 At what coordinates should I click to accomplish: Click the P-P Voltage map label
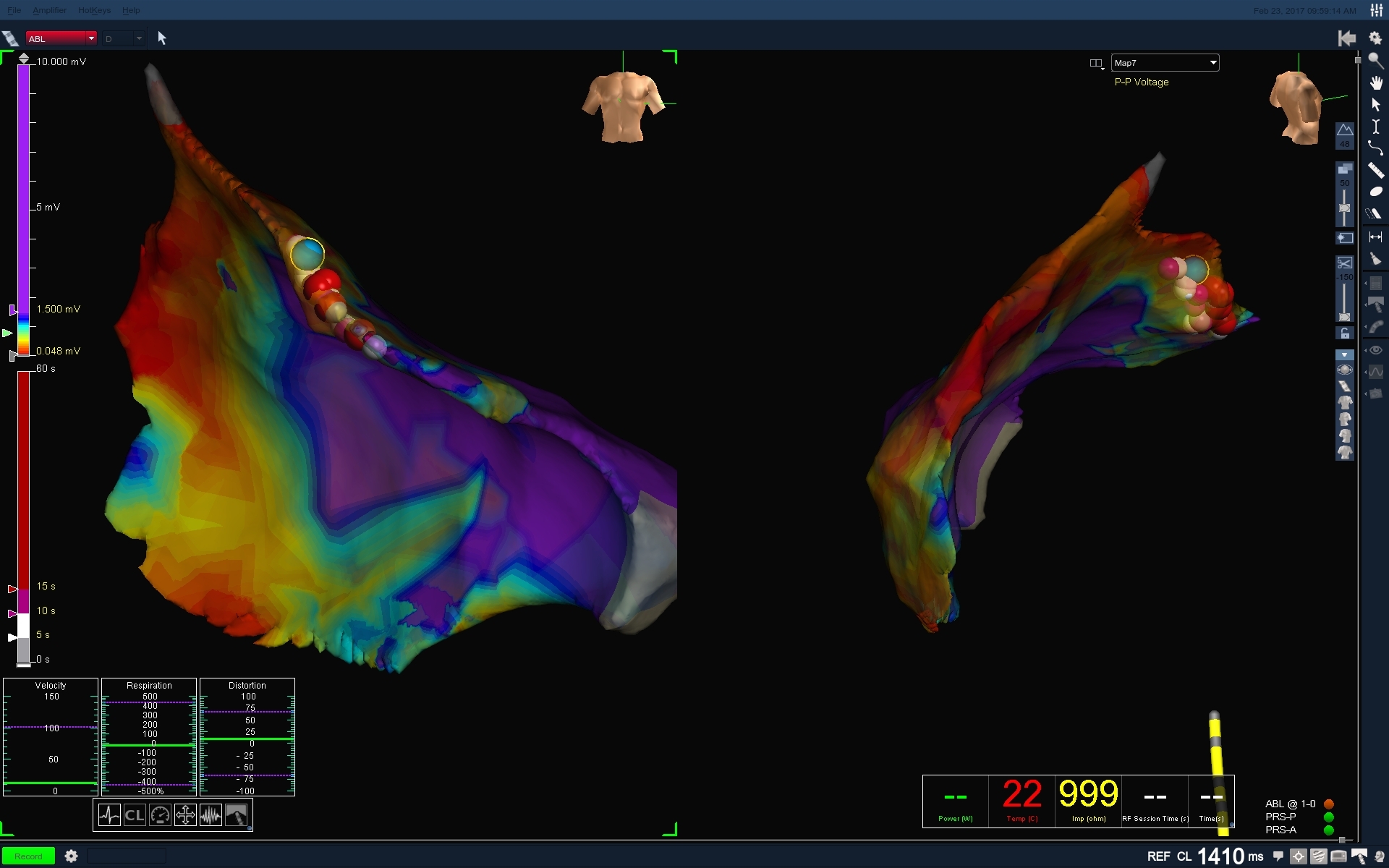point(1141,82)
